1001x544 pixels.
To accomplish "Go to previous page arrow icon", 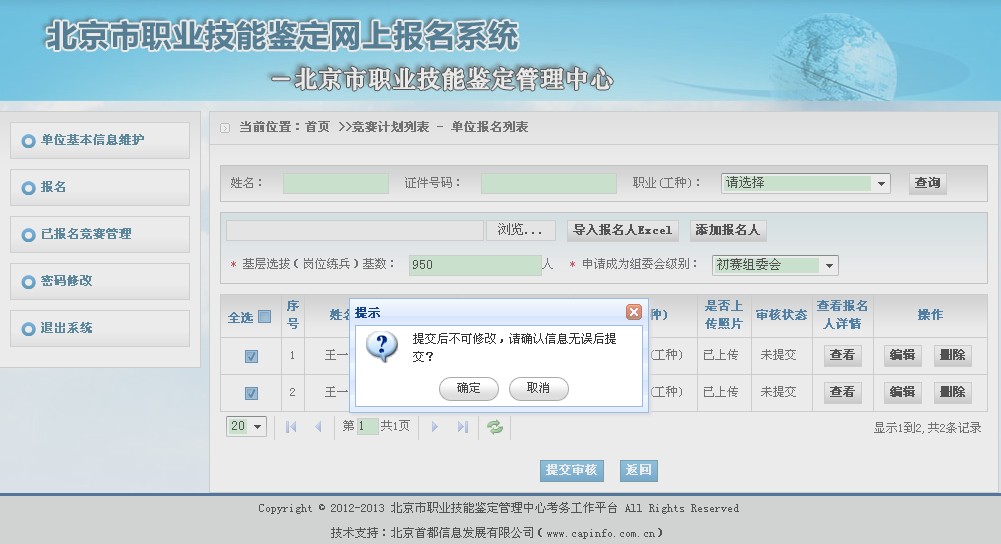I will pos(319,427).
